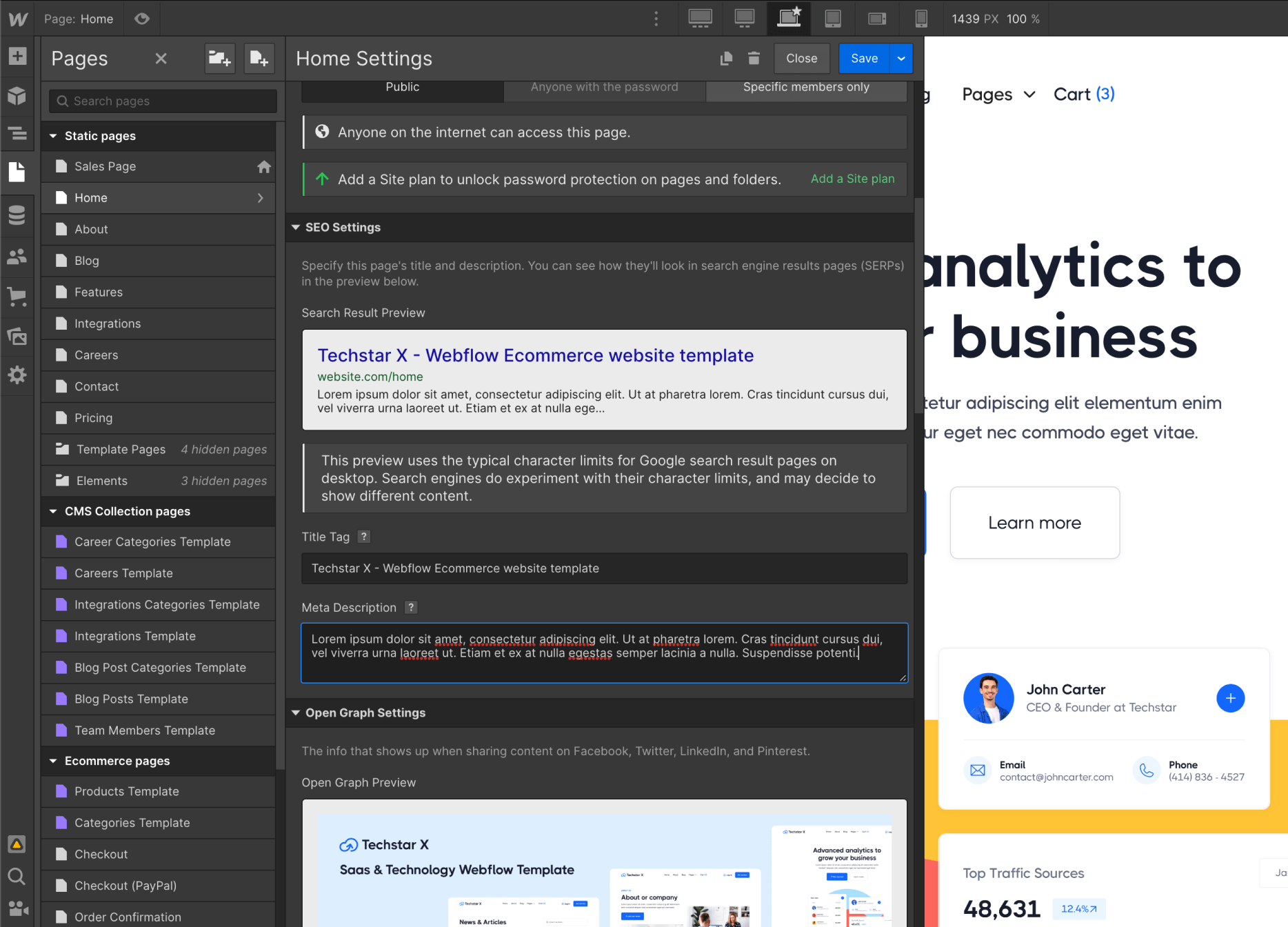This screenshot has width=1288, height=927.
Task: Delete the page using the trash icon
Action: coord(753,58)
